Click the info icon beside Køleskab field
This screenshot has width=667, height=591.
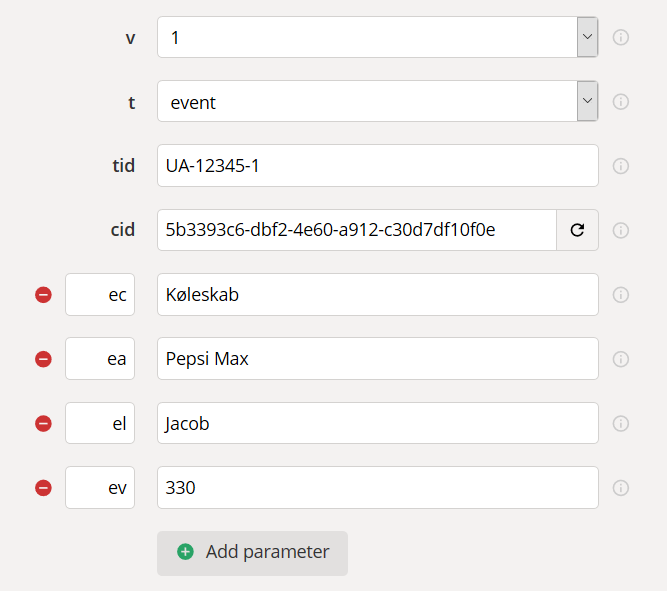[620, 295]
